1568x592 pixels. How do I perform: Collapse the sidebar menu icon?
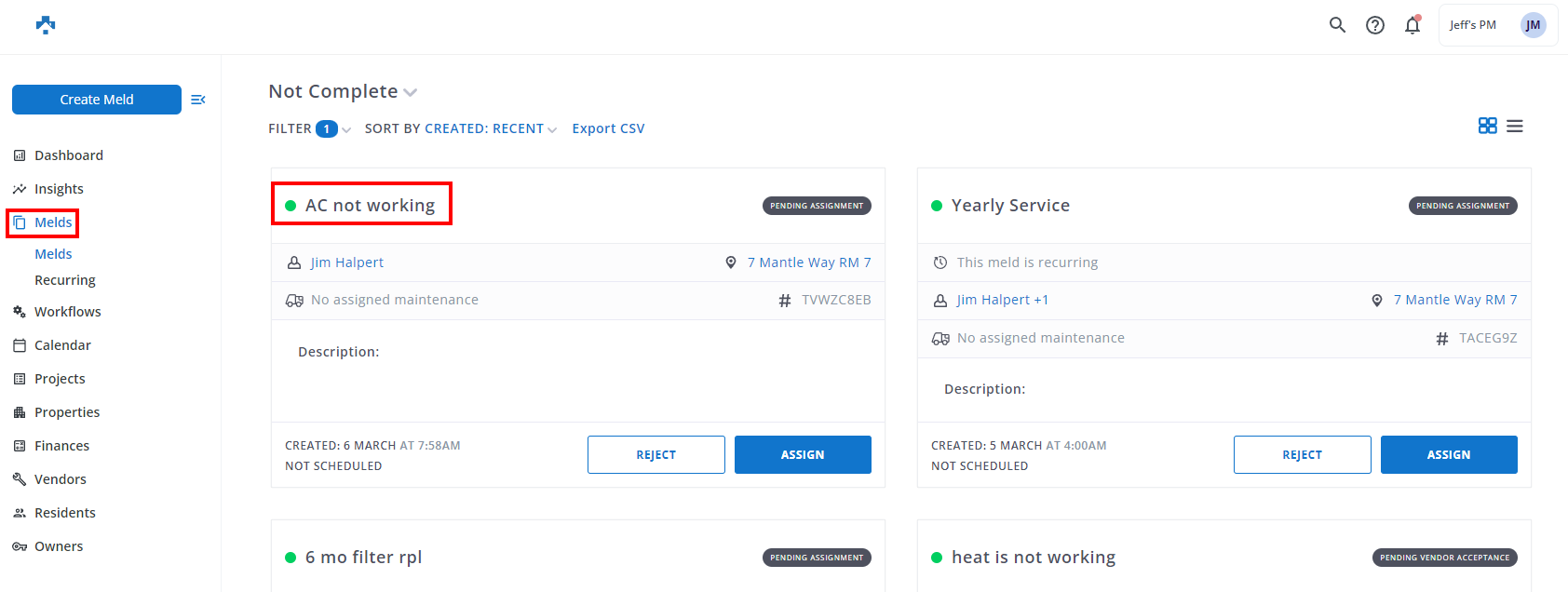click(197, 100)
